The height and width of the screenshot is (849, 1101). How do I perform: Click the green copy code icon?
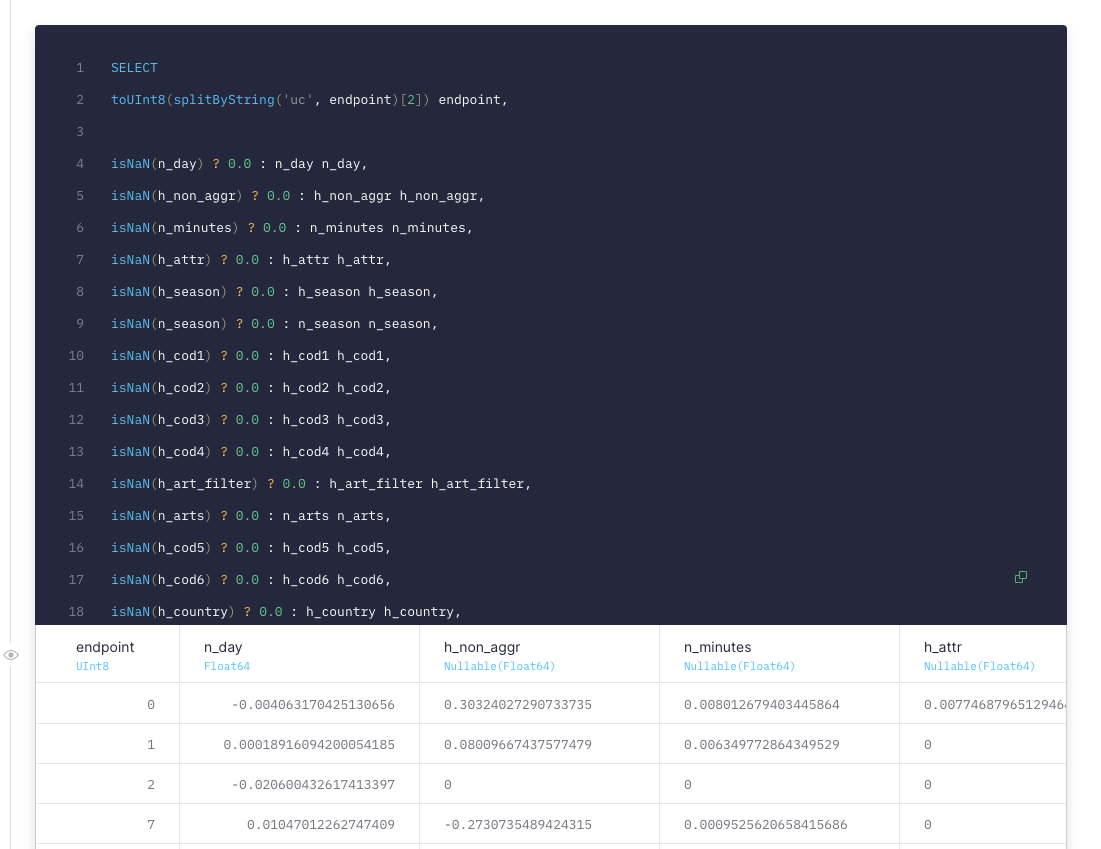tap(1020, 577)
